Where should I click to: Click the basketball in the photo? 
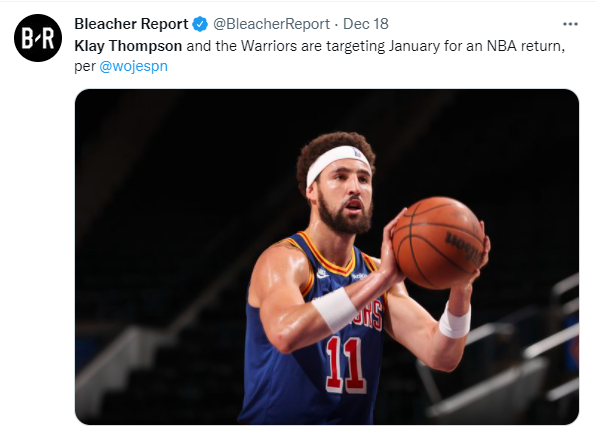coord(438,243)
